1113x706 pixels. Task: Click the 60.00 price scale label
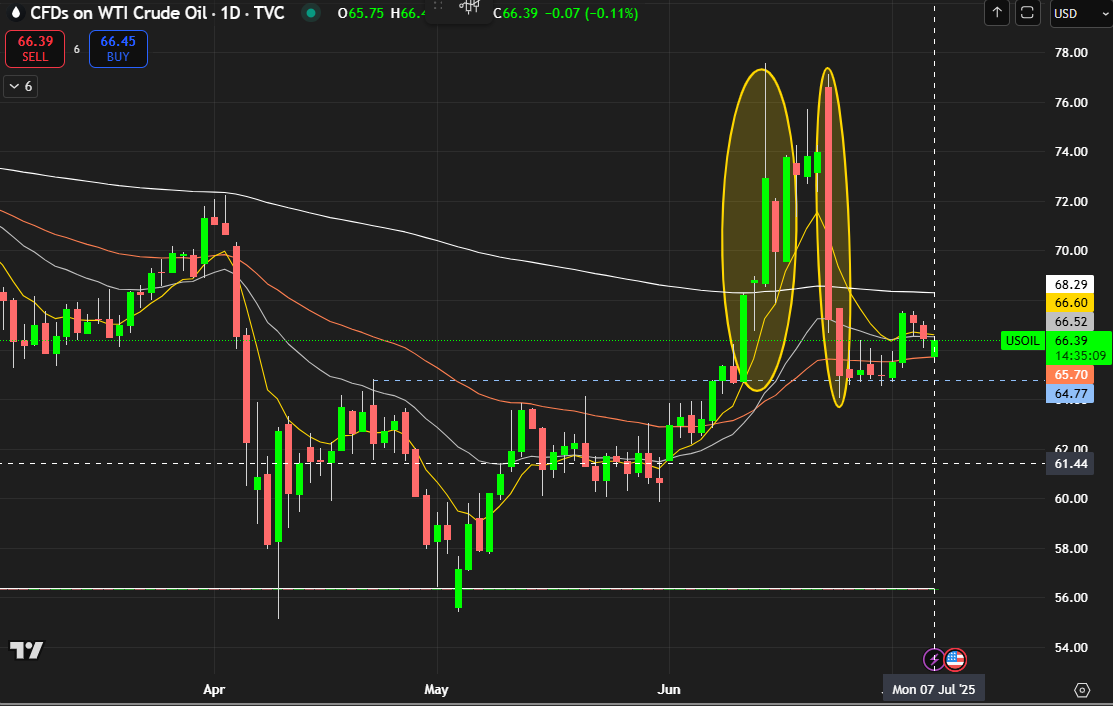pos(1070,499)
